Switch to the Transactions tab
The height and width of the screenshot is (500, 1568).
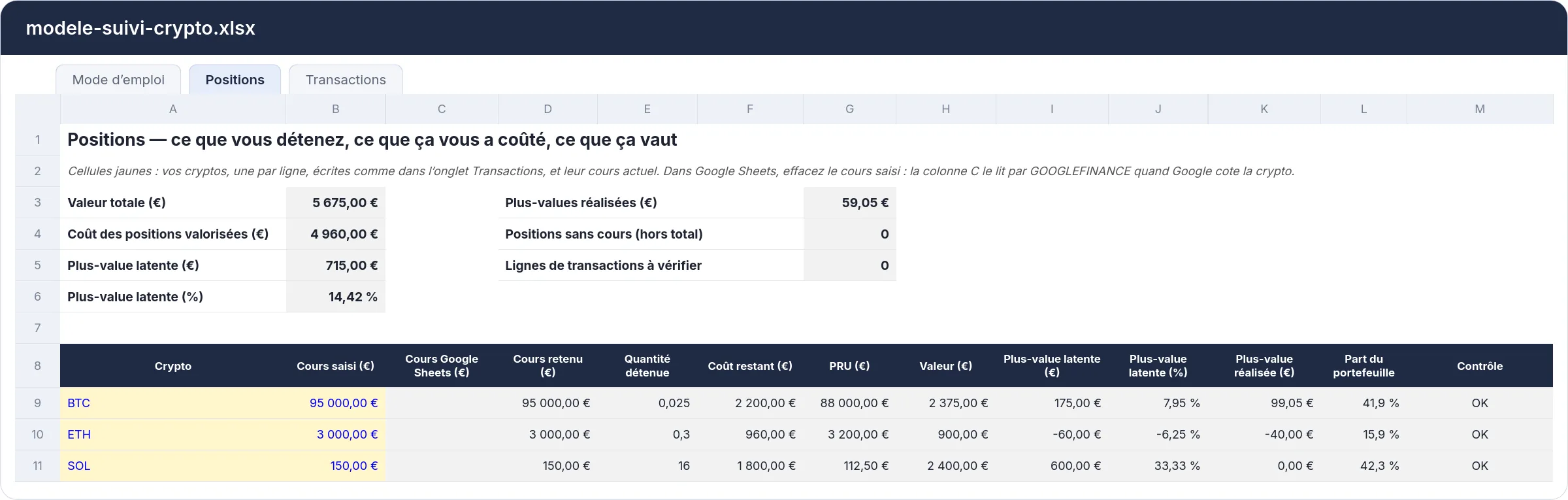[346, 80]
